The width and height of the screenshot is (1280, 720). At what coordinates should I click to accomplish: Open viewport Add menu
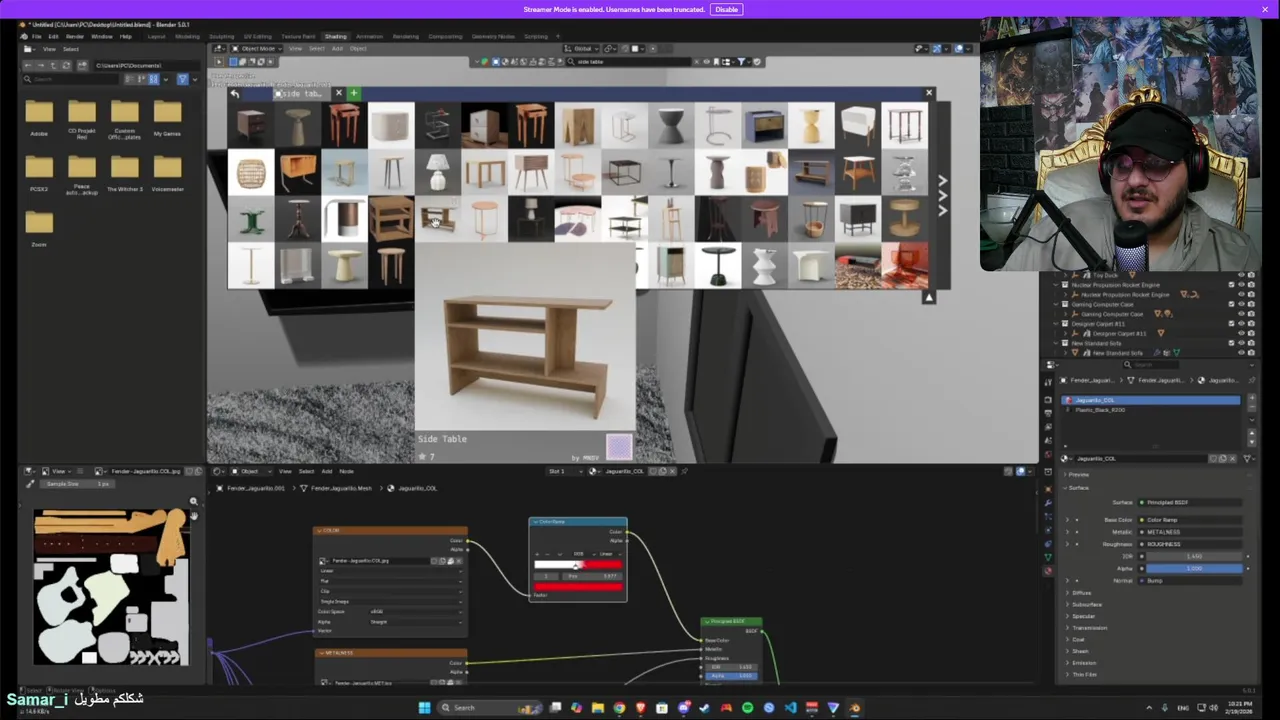click(337, 48)
